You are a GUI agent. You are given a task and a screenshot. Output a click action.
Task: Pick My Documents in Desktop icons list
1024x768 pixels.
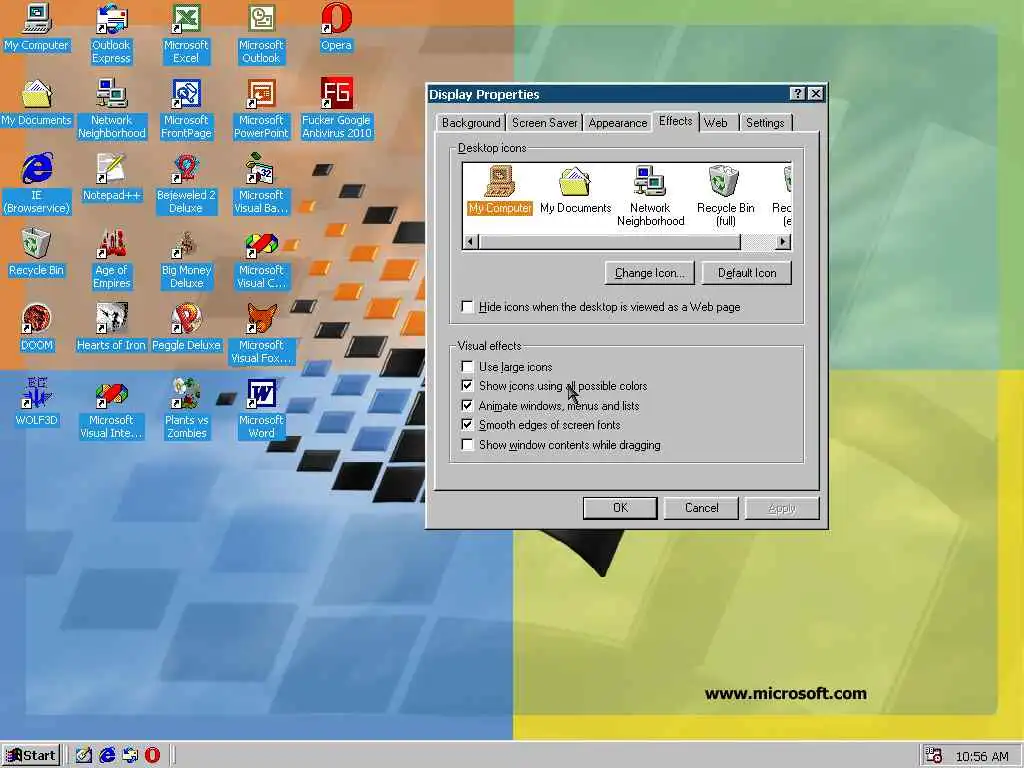pyautogui.click(x=575, y=190)
